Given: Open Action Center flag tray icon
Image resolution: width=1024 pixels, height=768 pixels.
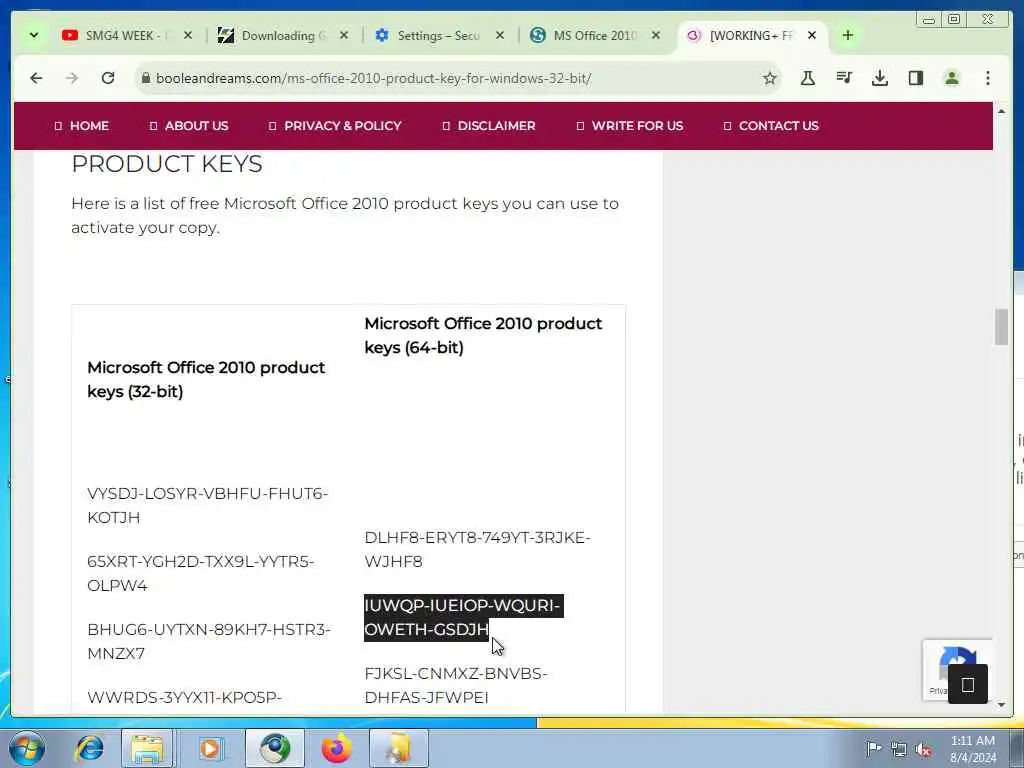Looking at the screenshot, I should 874,748.
